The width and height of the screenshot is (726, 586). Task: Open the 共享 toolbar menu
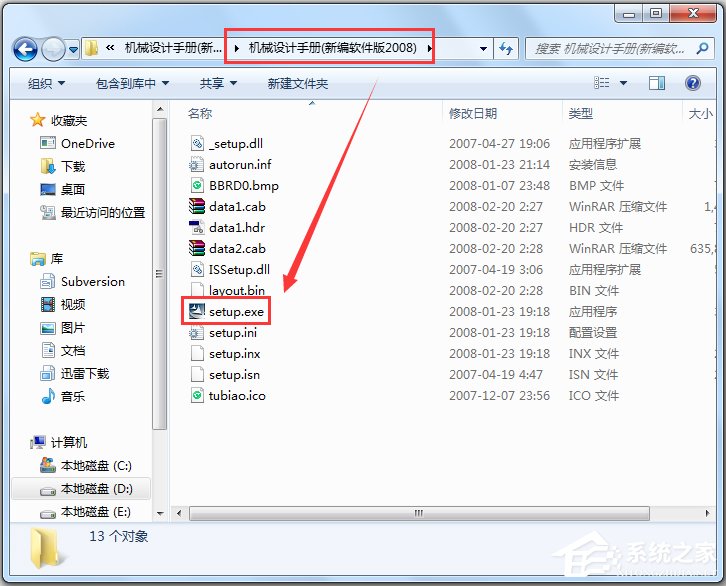pos(217,84)
